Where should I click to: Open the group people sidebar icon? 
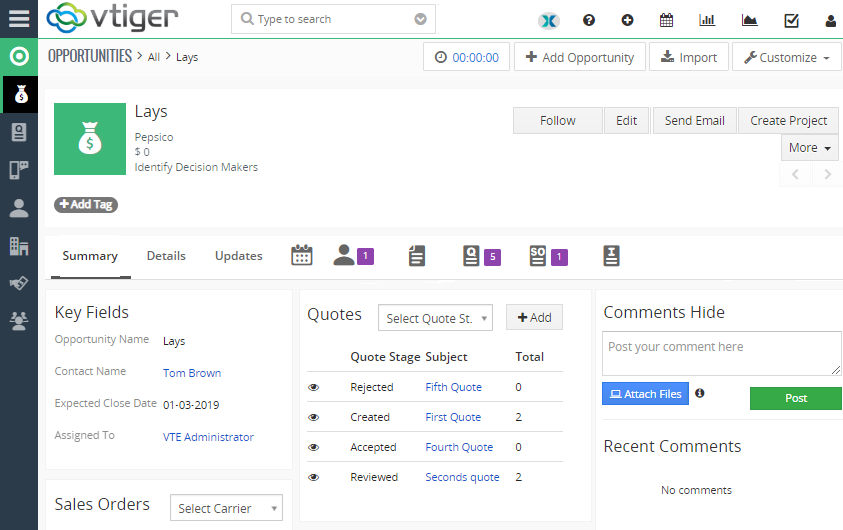click(x=19, y=321)
